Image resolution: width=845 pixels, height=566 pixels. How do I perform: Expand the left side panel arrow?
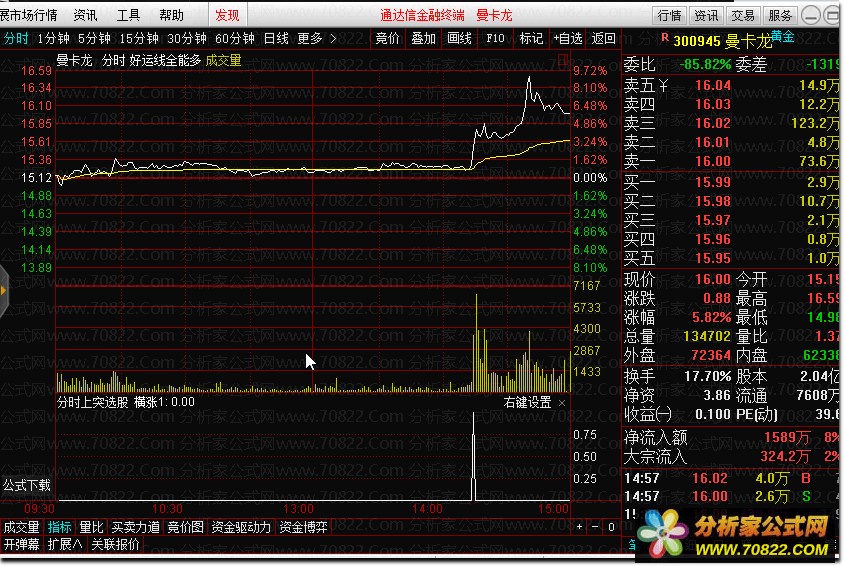coord(4,291)
